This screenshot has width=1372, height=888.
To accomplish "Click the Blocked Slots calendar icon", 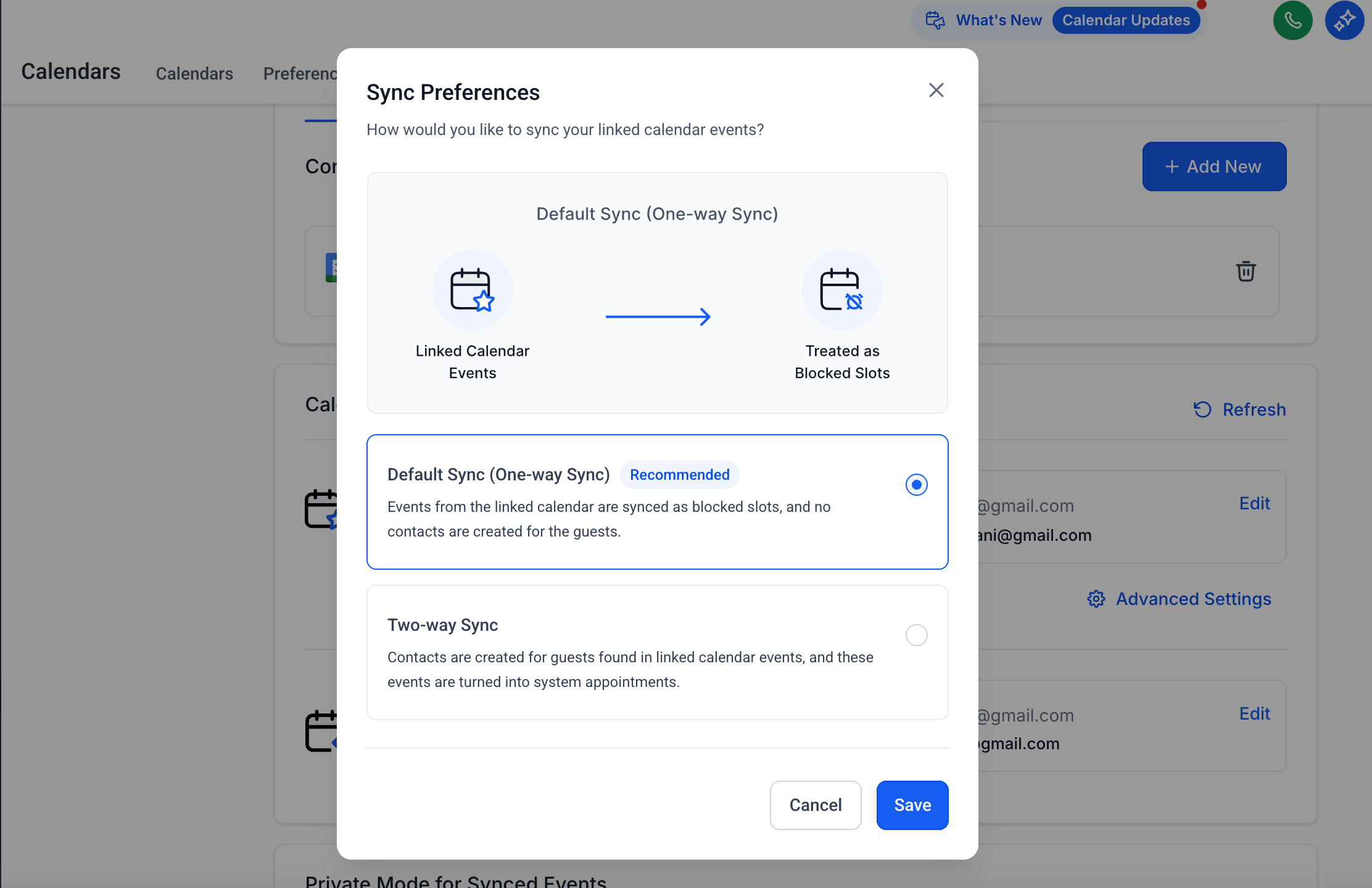I will point(842,290).
